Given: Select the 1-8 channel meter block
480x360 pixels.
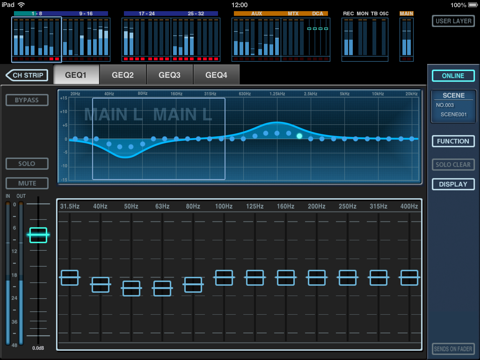Looking at the screenshot, I should [x=37, y=39].
